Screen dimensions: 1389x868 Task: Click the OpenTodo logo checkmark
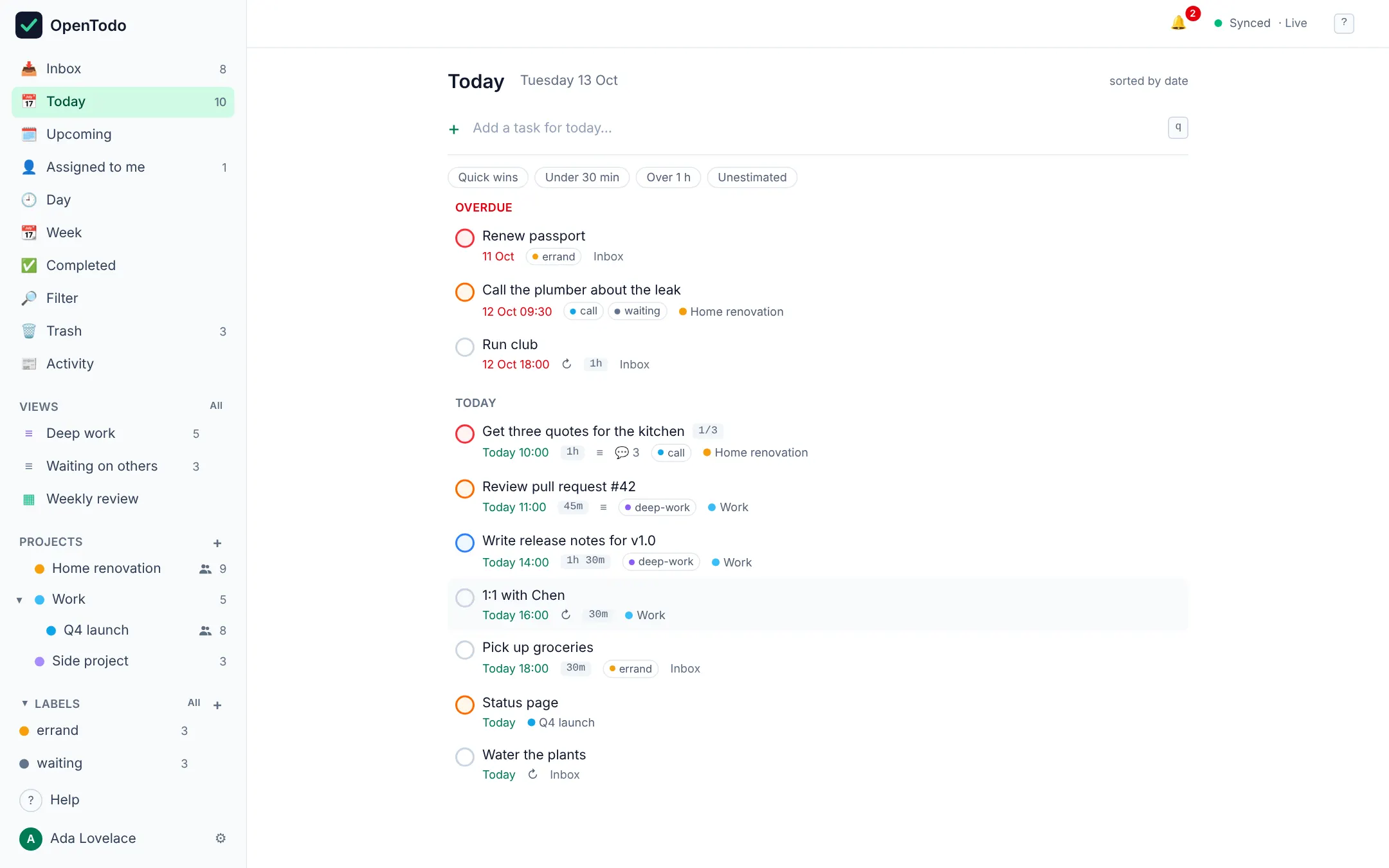point(29,25)
